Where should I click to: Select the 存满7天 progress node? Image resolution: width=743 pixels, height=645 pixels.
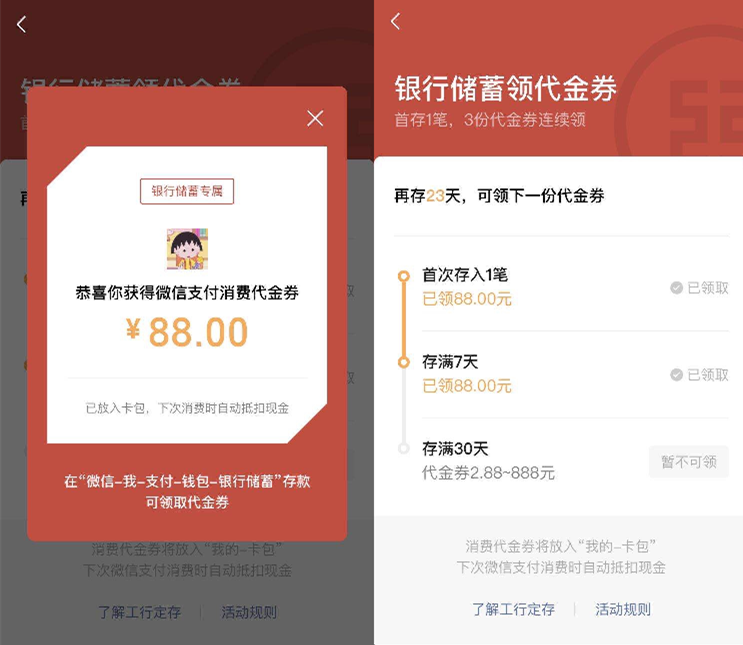tap(404, 363)
